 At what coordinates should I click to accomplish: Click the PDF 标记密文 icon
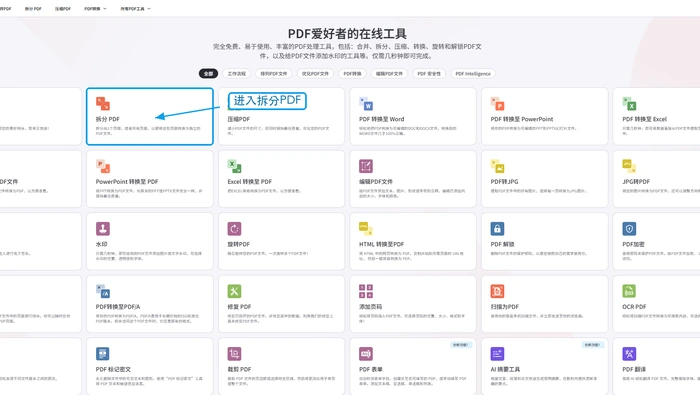point(103,353)
